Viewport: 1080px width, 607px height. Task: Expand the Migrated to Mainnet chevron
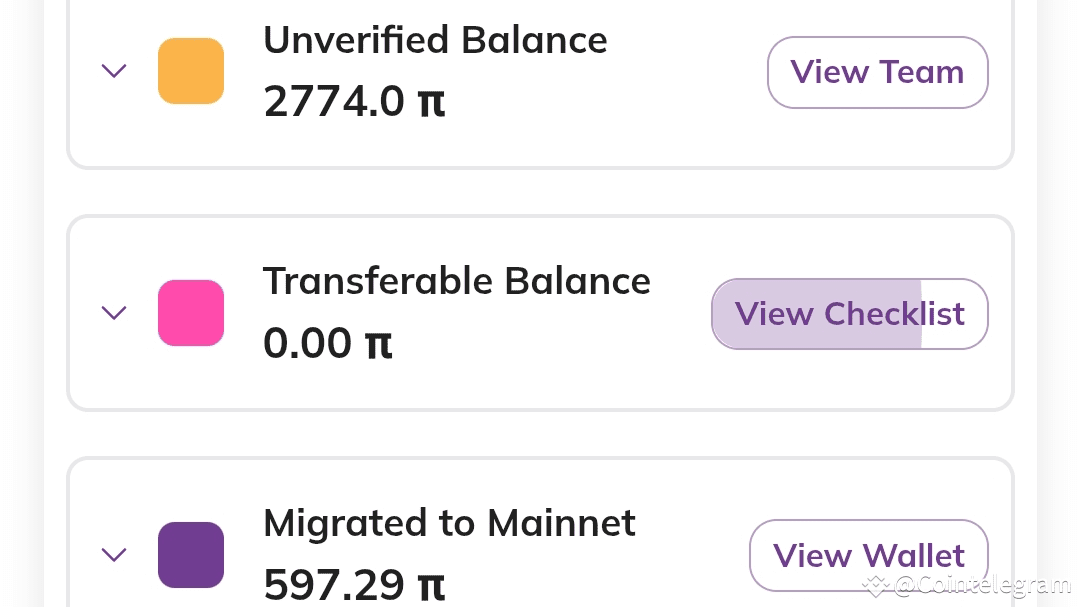(x=114, y=554)
